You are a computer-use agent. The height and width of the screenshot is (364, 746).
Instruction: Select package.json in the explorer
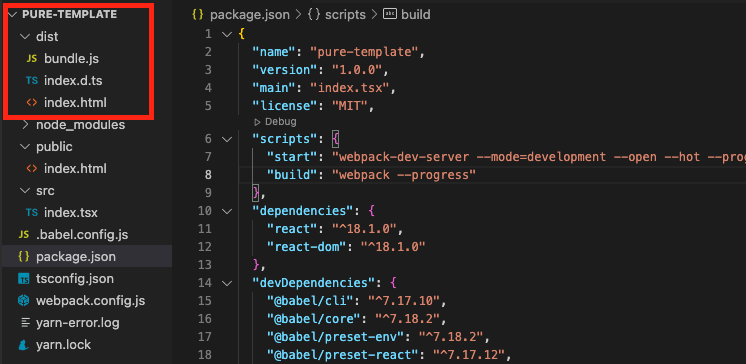(x=76, y=257)
